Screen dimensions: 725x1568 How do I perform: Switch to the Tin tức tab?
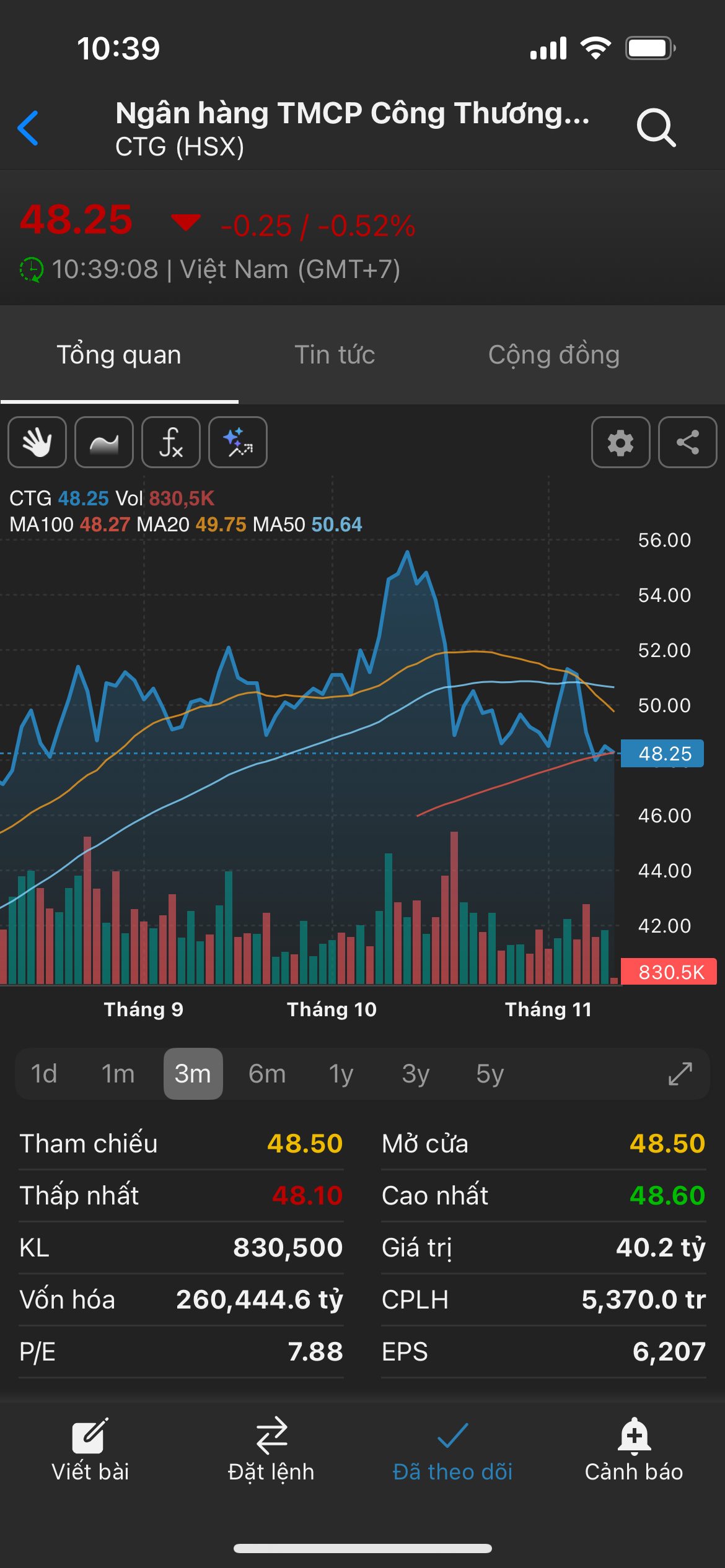[x=335, y=355]
